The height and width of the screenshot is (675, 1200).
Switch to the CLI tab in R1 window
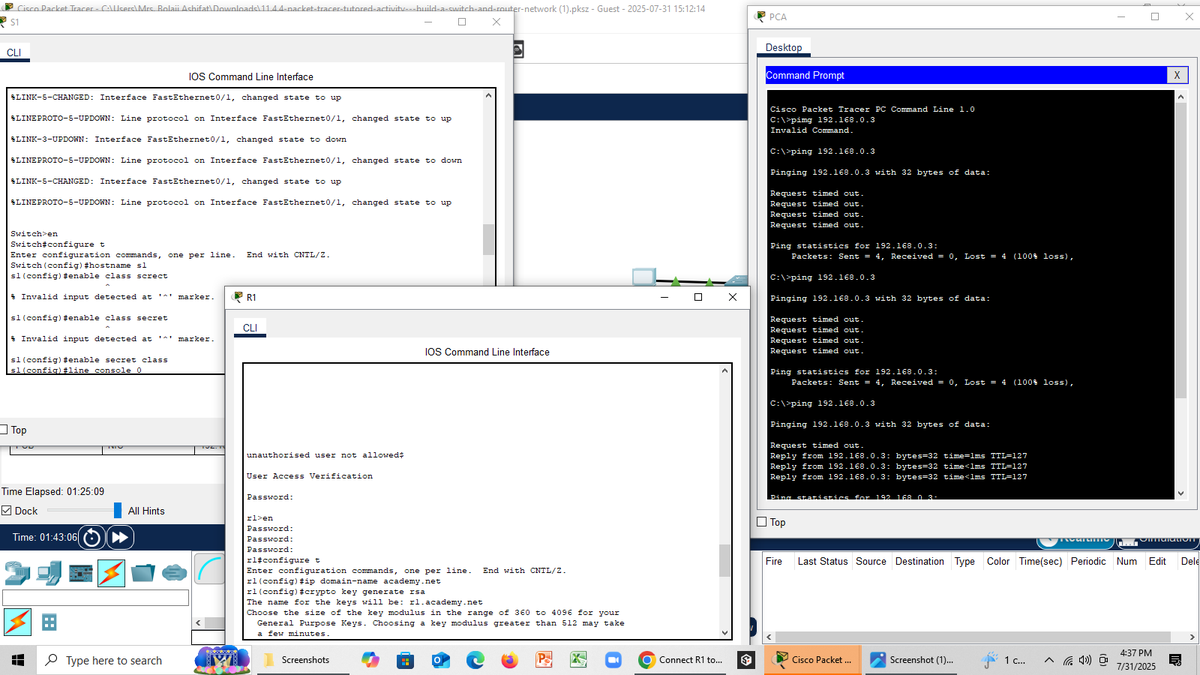(250, 328)
